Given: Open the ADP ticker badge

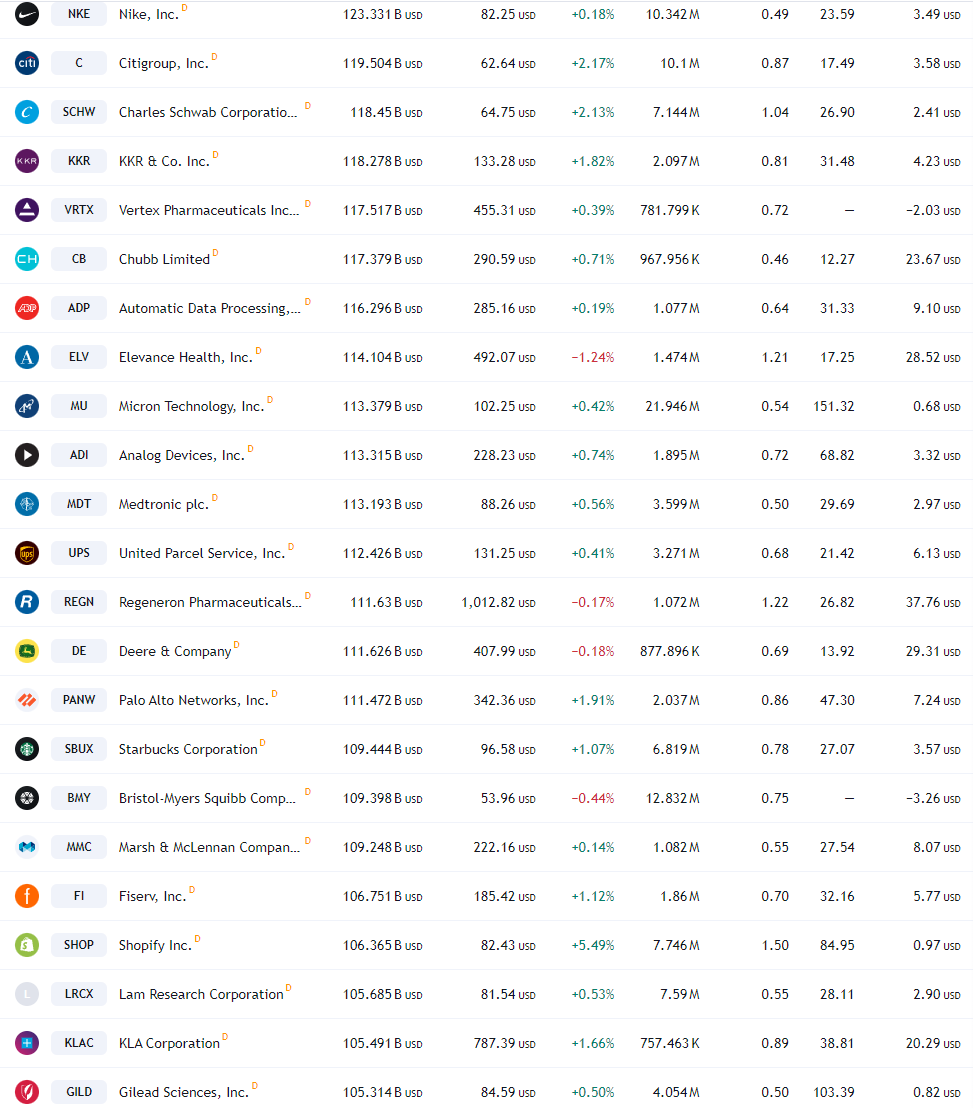Looking at the screenshot, I should [x=79, y=308].
